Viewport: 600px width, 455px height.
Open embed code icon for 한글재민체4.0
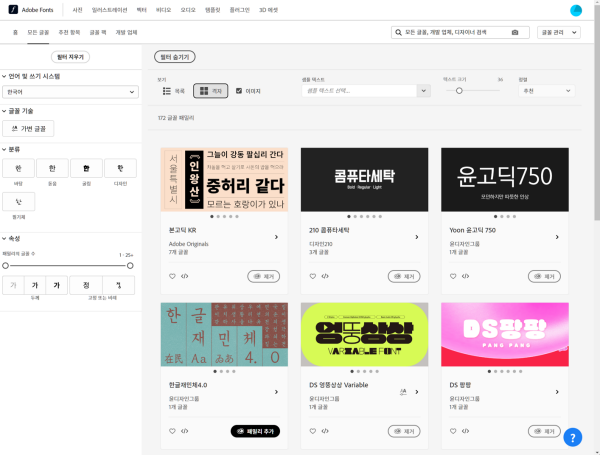pyautogui.click(x=184, y=431)
